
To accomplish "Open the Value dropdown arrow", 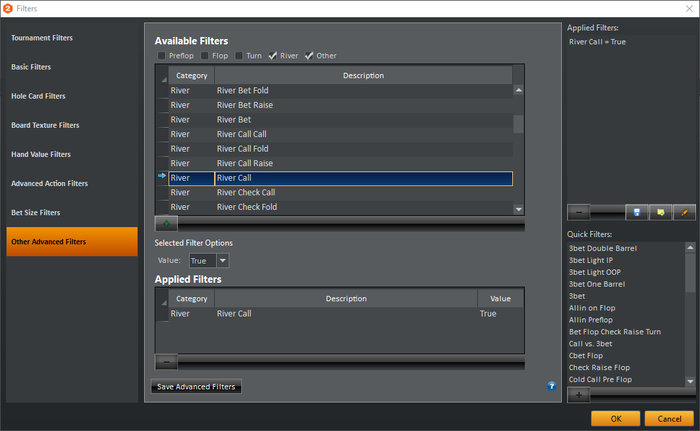I will click(x=222, y=260).
